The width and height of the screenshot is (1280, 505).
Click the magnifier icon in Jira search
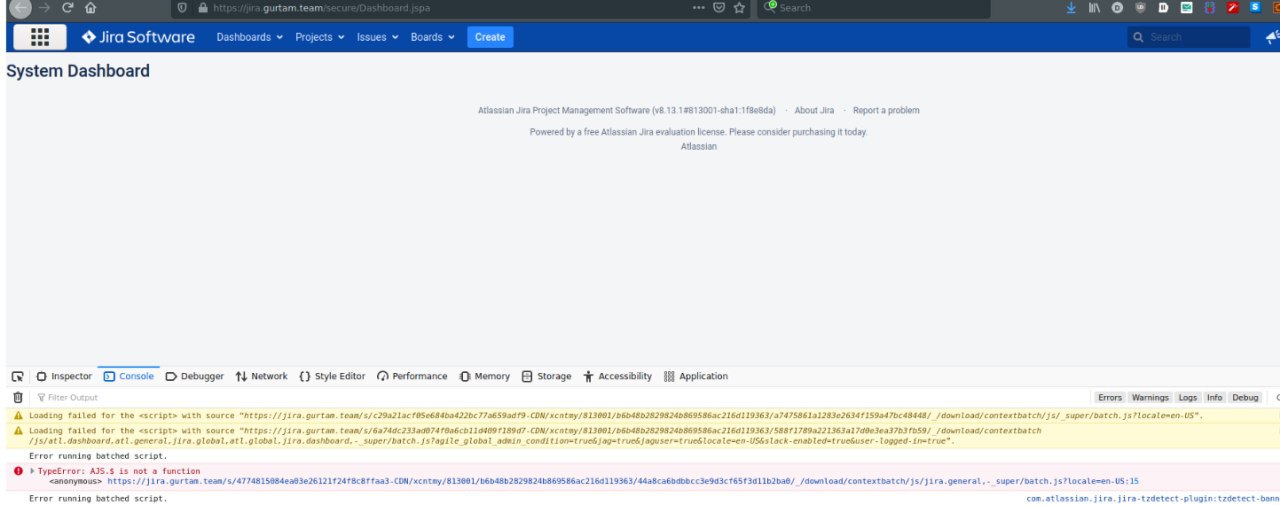[1138, 37]
